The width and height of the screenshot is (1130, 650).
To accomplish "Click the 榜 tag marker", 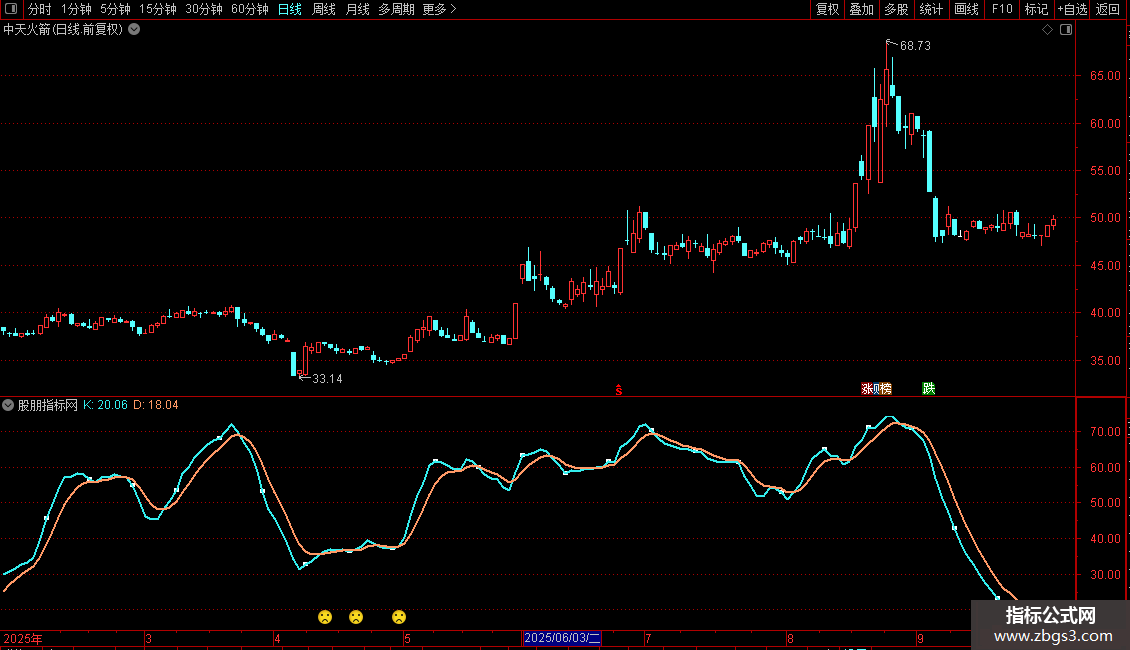I will coord(885,388).
